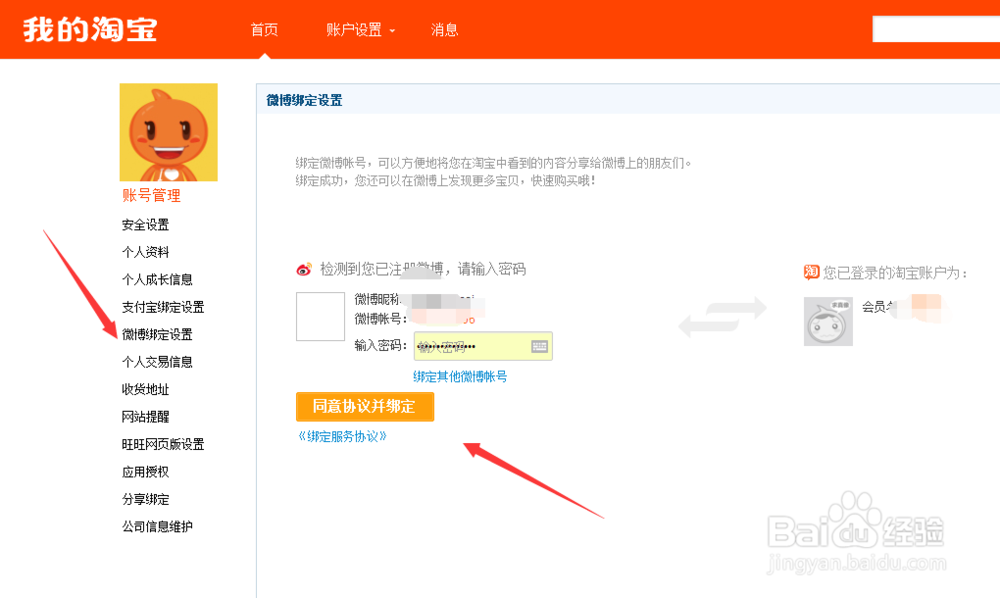The height and width of the screenshot is (598, 1000).
Task: Click the Taobao member avatar image
Action: click(x=828, y=321)
